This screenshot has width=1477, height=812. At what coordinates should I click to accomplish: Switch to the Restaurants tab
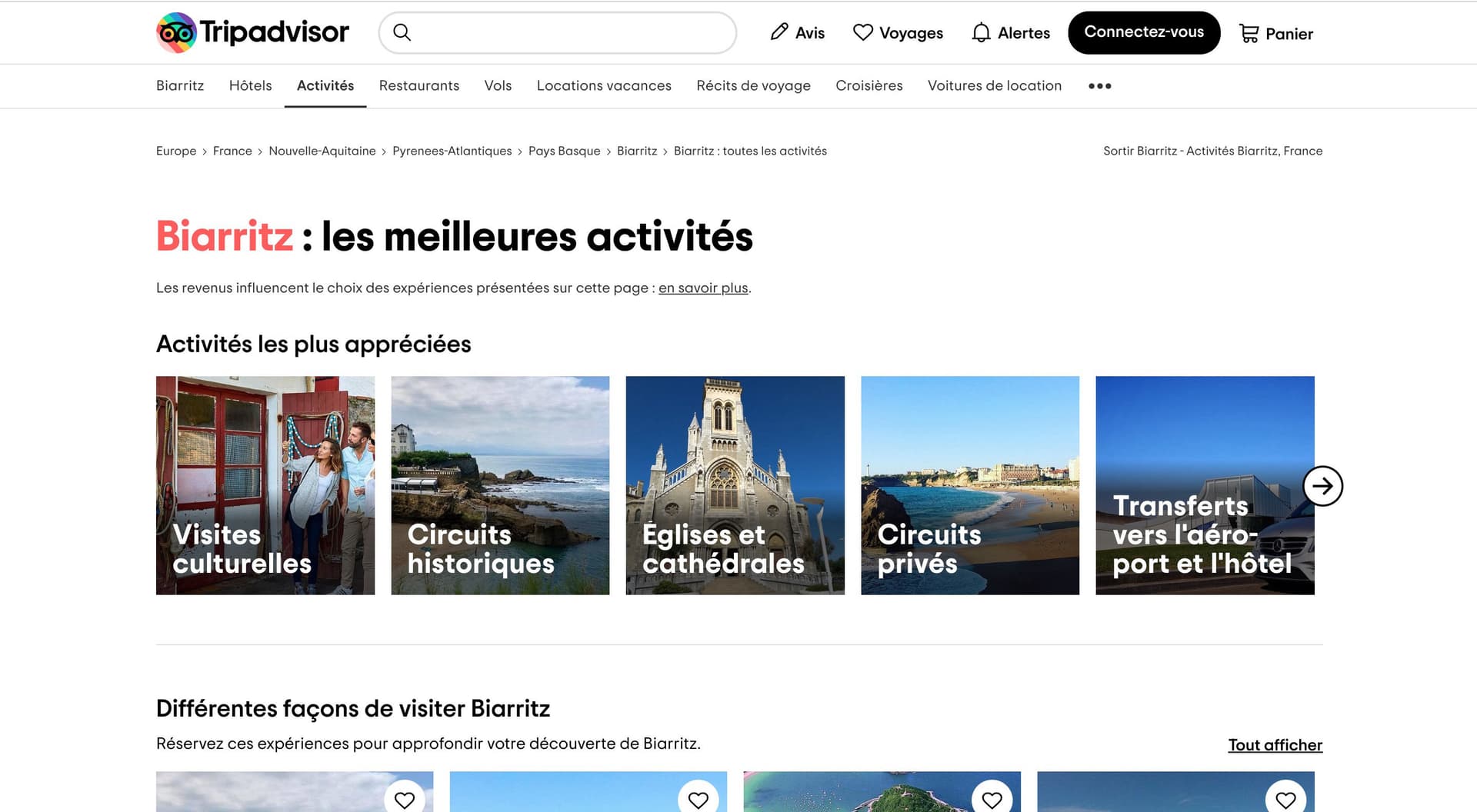tap(418, 85)
